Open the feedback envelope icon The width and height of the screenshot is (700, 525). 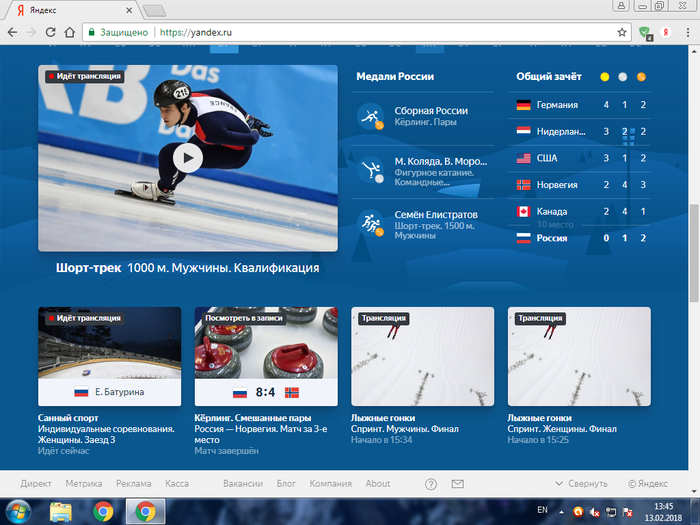(458, 484)
